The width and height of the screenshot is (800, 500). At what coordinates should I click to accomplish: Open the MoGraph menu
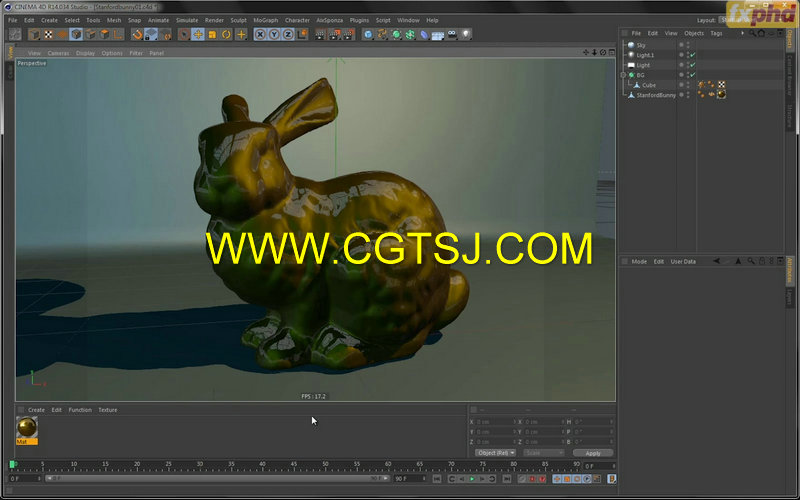(x=266, y=20)
